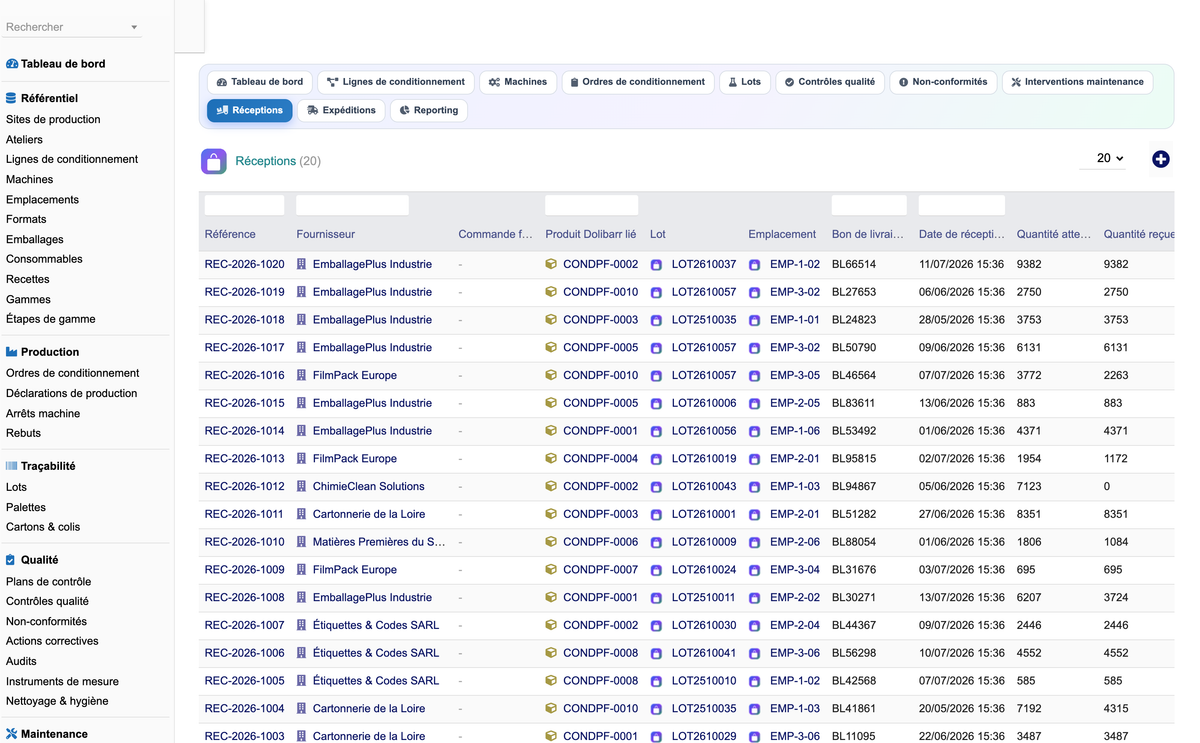This screenshot has height=743, width=1200.
Task: Open the page size 20 dropdown
Action: click(x=1104, y=158)
